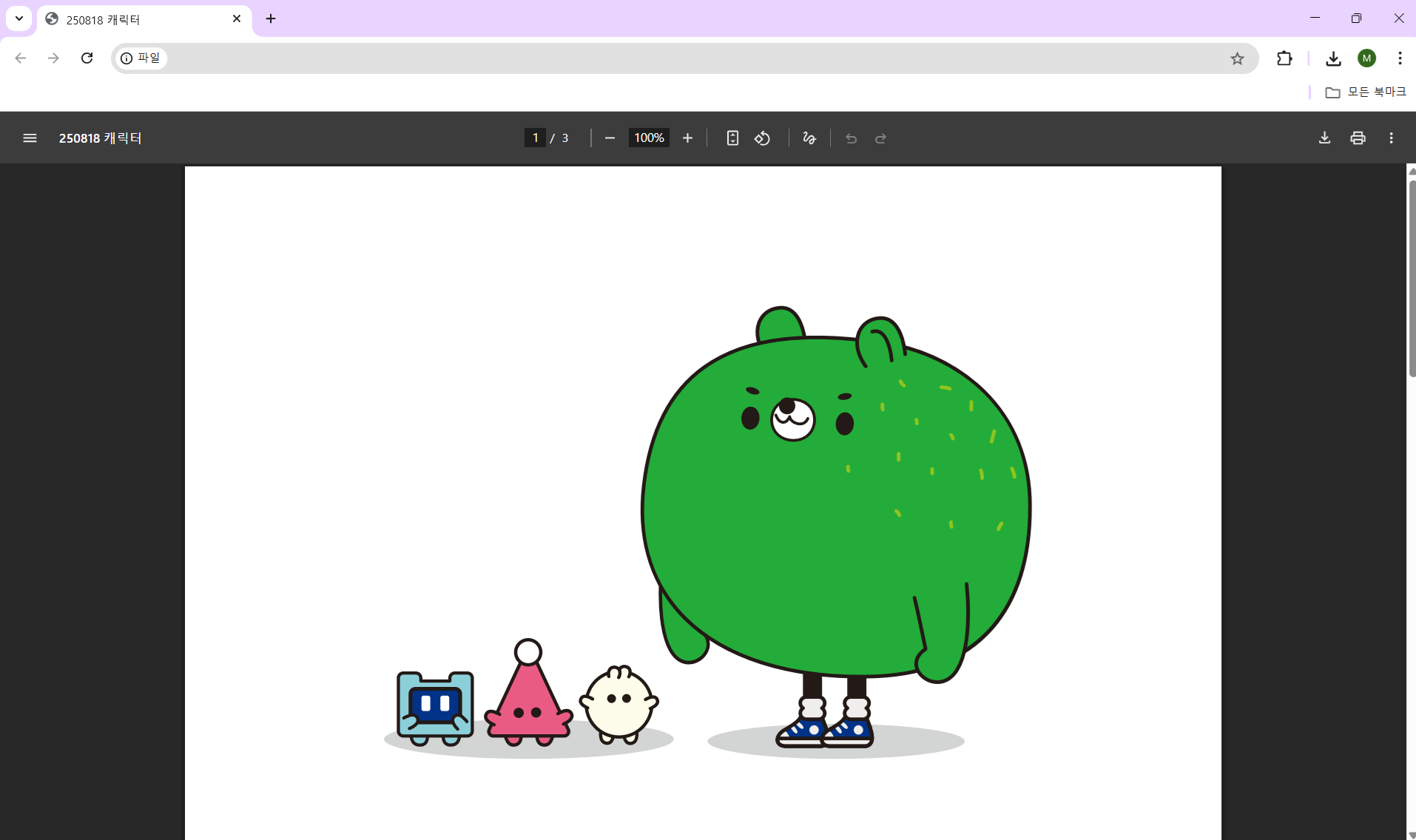Undo the last annotation
1416x840 pixels.
pyautogui.click(x=852, y=138)
